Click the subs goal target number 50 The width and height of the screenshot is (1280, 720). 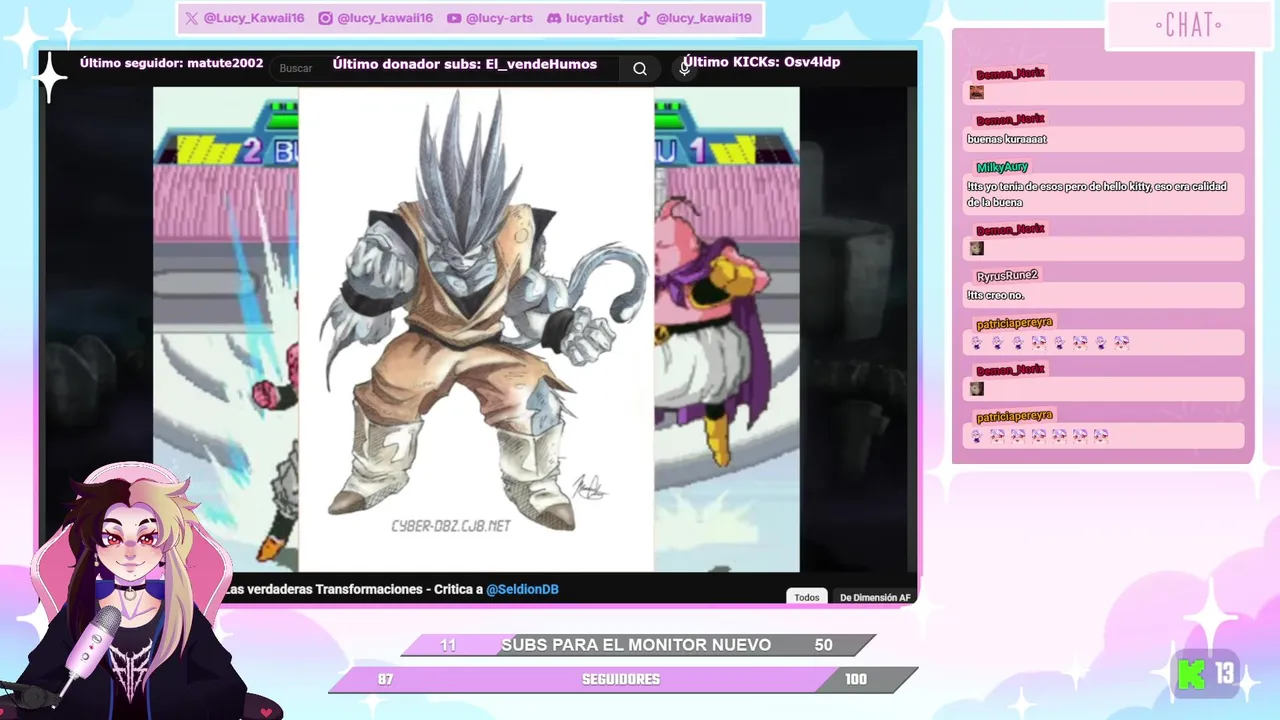tap(823, 645)
